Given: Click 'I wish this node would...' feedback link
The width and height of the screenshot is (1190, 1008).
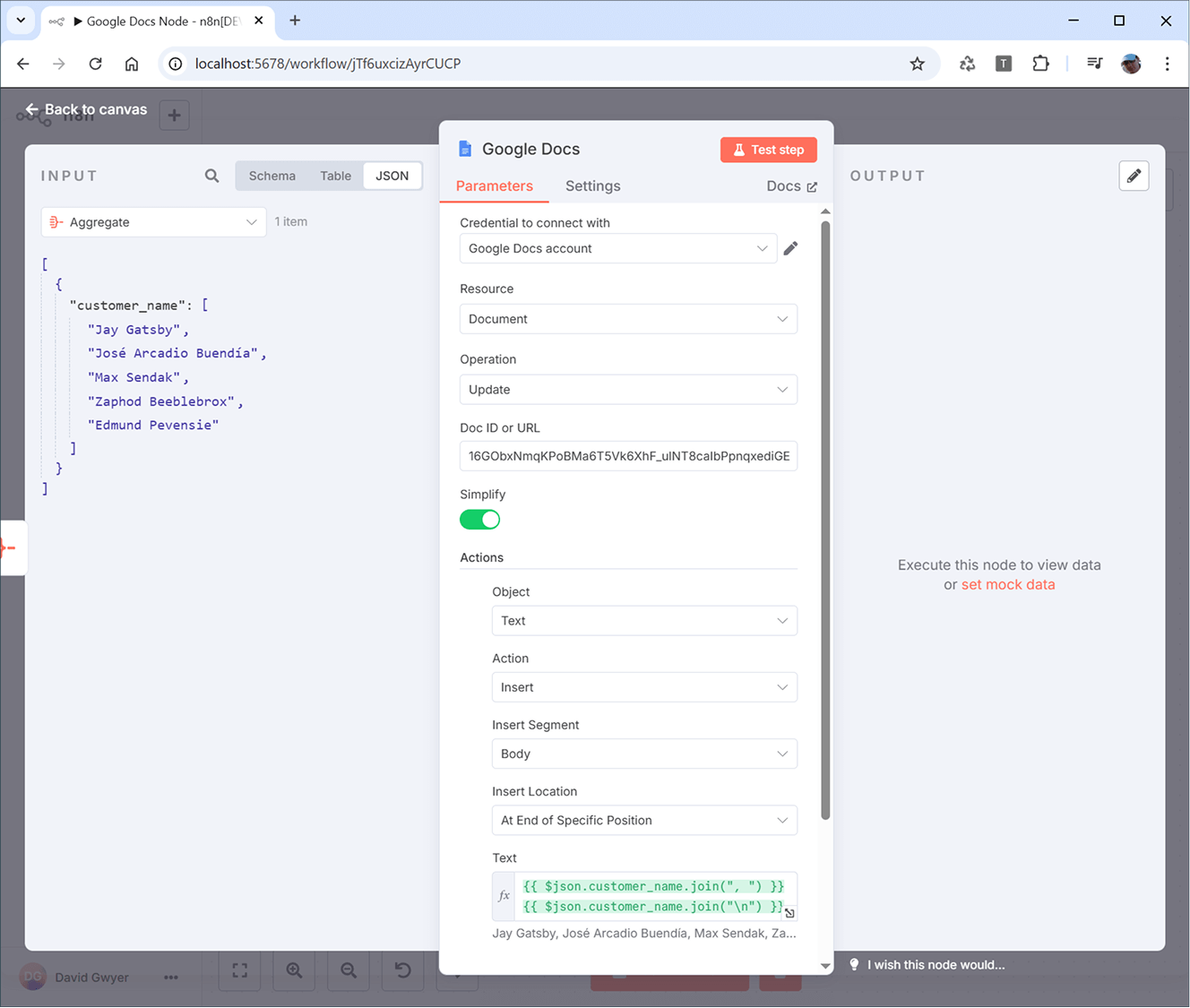Looking at the screenshot, I should click(936, 965).
